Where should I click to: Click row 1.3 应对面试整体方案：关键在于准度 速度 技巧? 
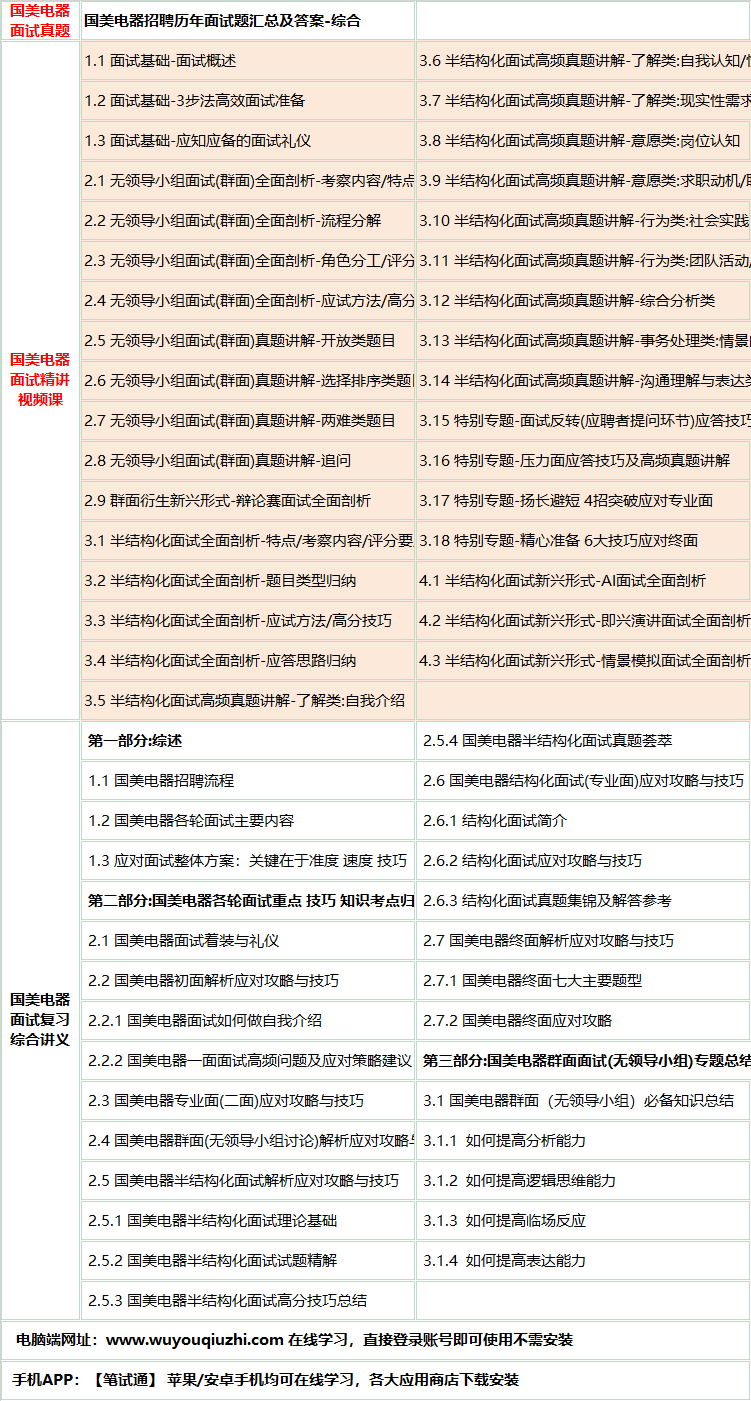248,860
